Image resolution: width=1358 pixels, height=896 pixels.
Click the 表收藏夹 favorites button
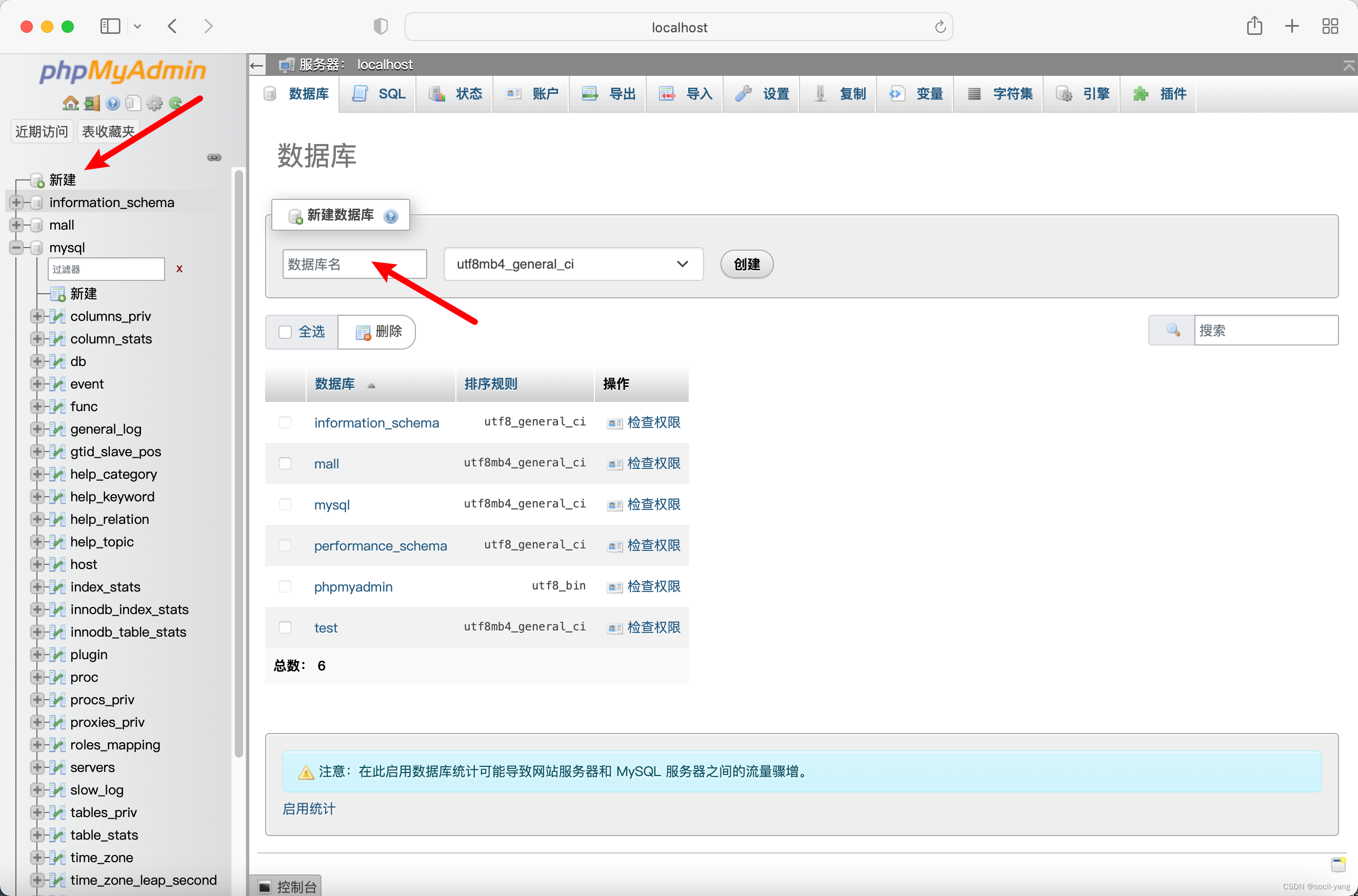point(108,132)
